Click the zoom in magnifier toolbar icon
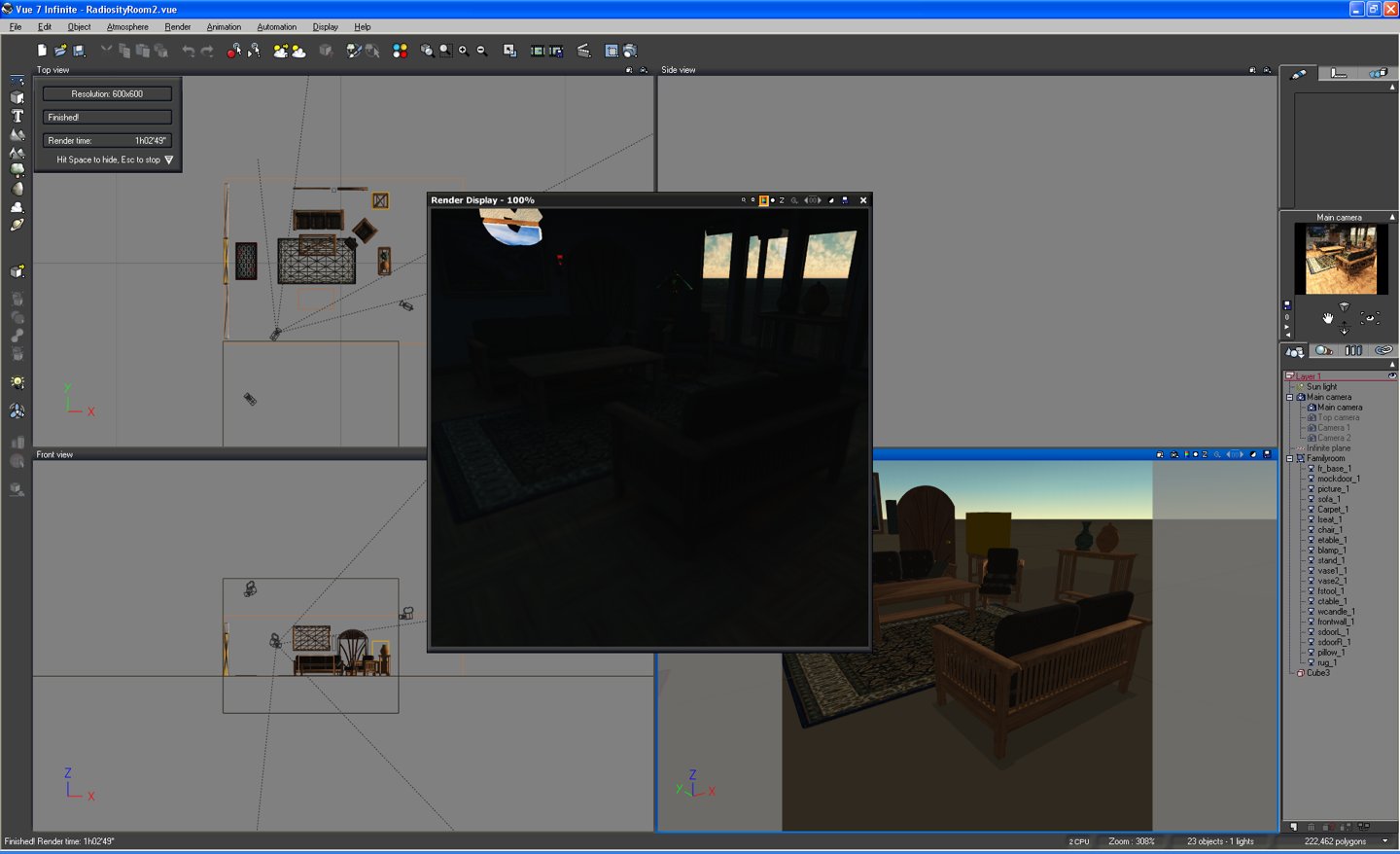This screenshot has height=854, width=1400. [x=464, y=51]
